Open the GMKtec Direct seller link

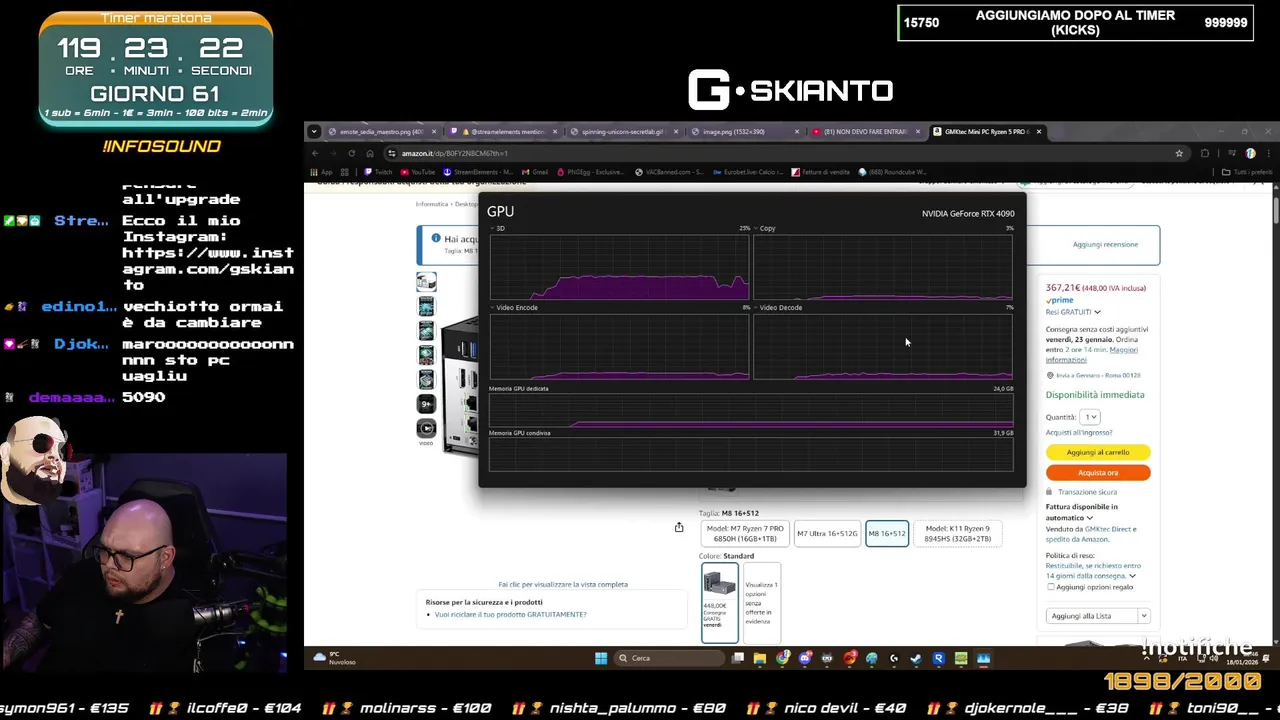pos(1110,529)
